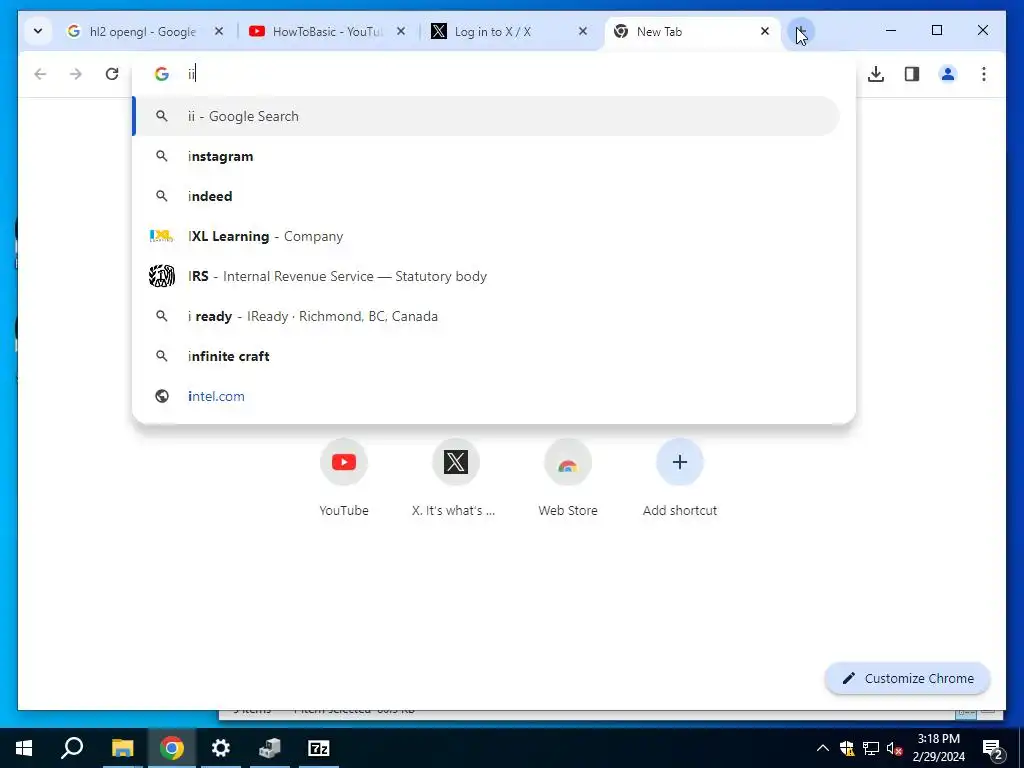Switch to the HowToBasic YouTube tab
The height and width of the screenshot is (768, 1024).
[x=328, y=31]
